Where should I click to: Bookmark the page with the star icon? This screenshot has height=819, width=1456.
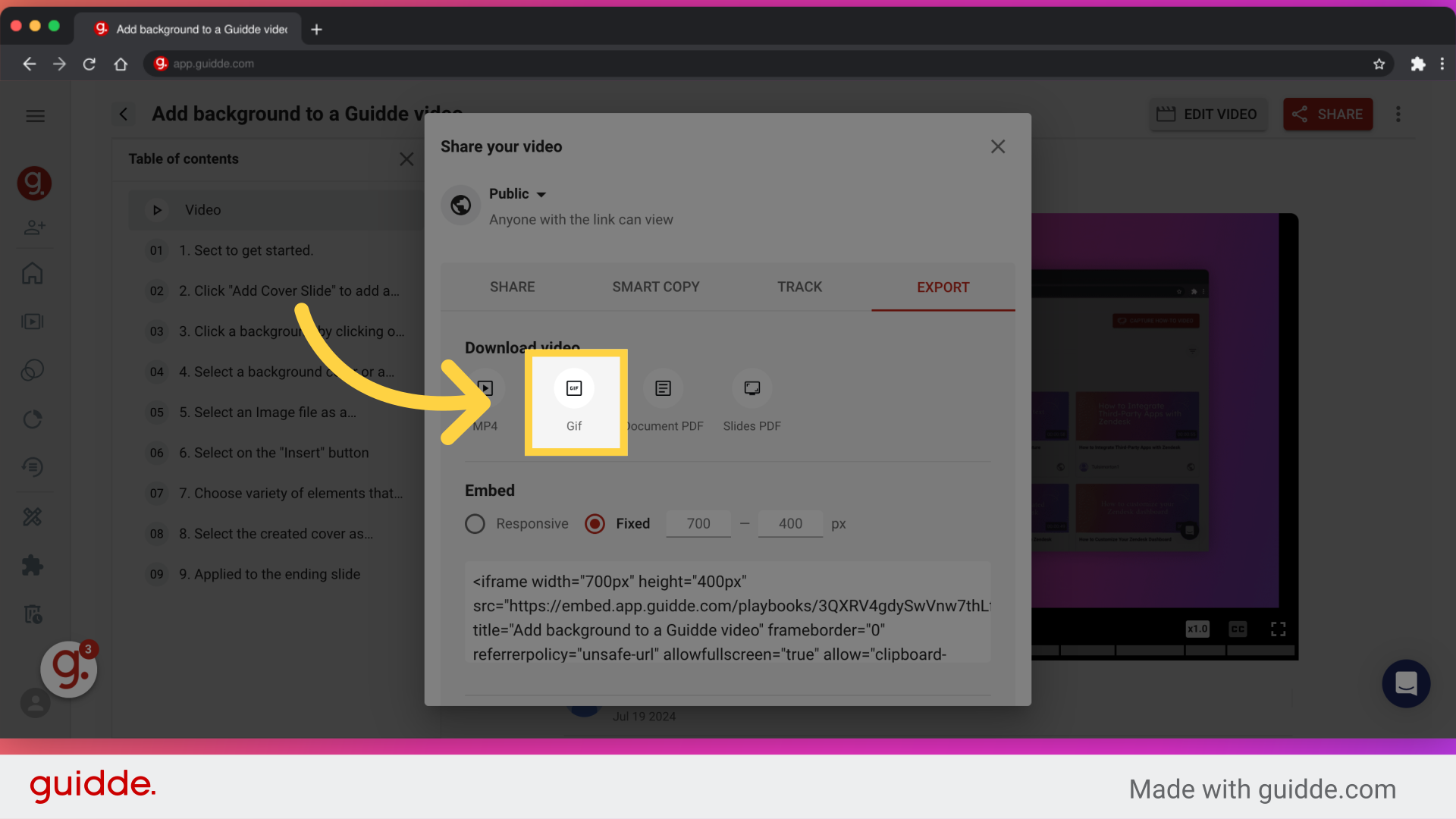pyautogui.click(x=1379, y=64)
